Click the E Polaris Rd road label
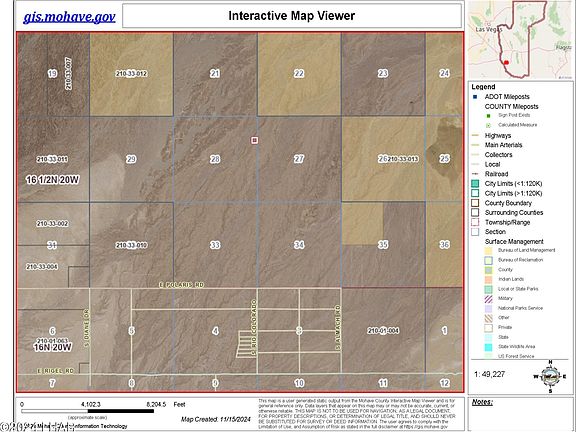 [x=181, y=285]
